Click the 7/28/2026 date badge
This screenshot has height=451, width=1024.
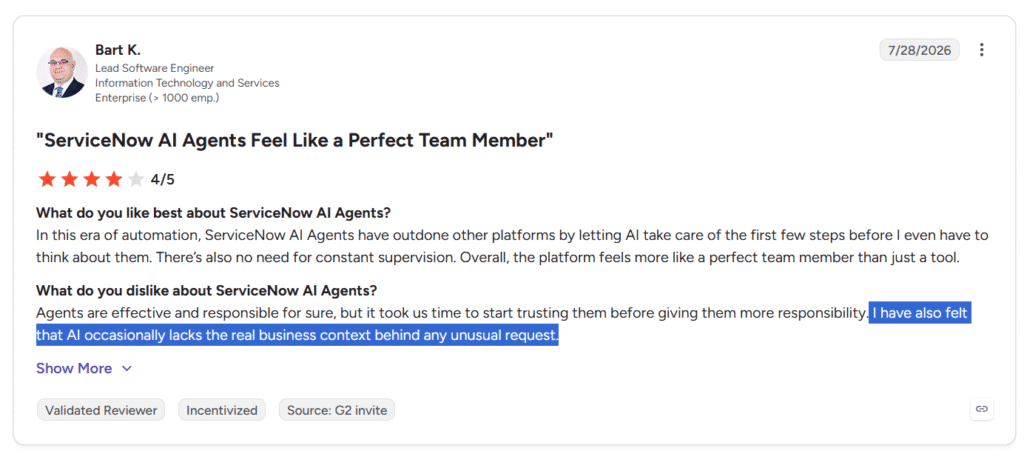[x=920, y=50]
